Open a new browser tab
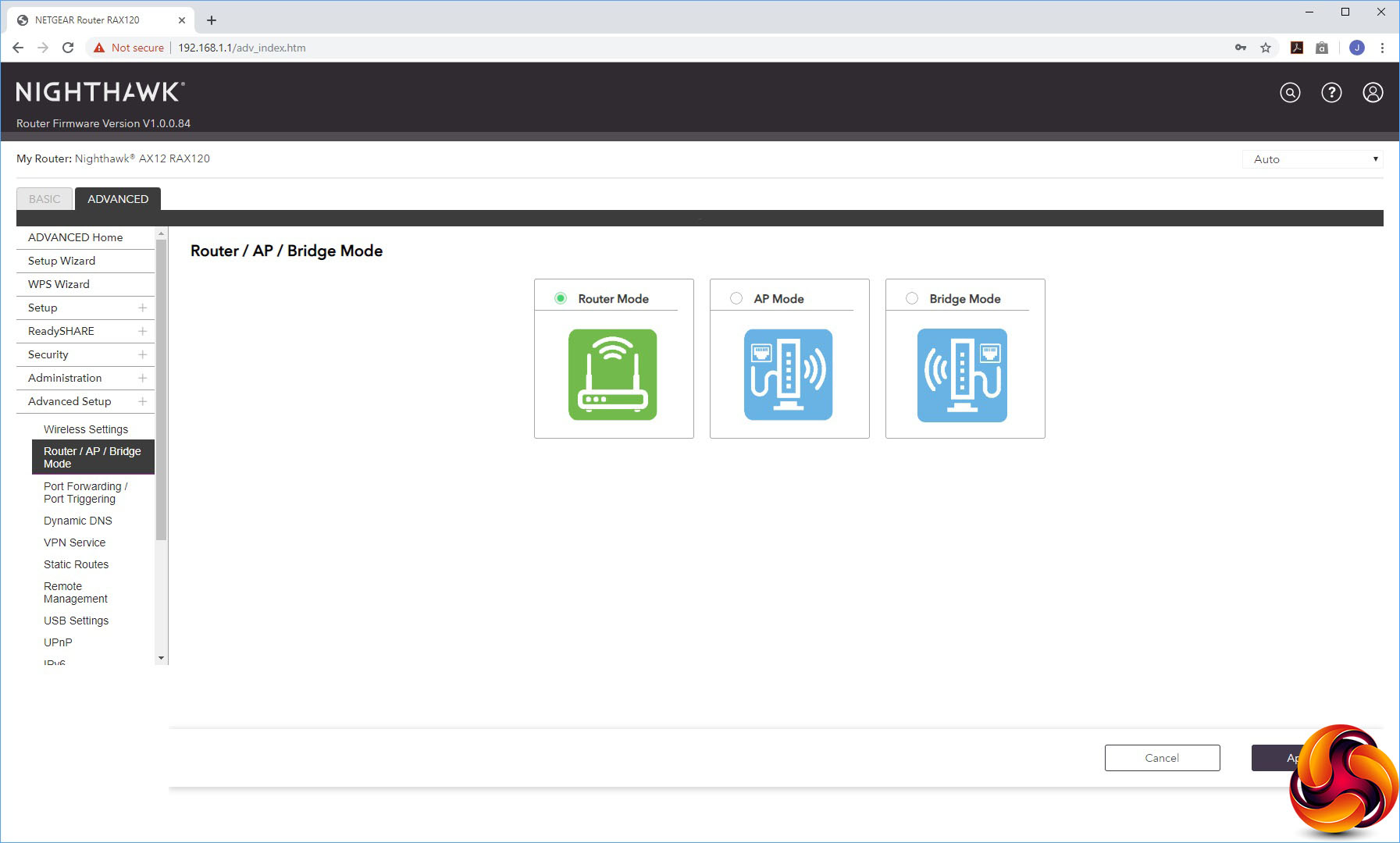 (212, 20)
